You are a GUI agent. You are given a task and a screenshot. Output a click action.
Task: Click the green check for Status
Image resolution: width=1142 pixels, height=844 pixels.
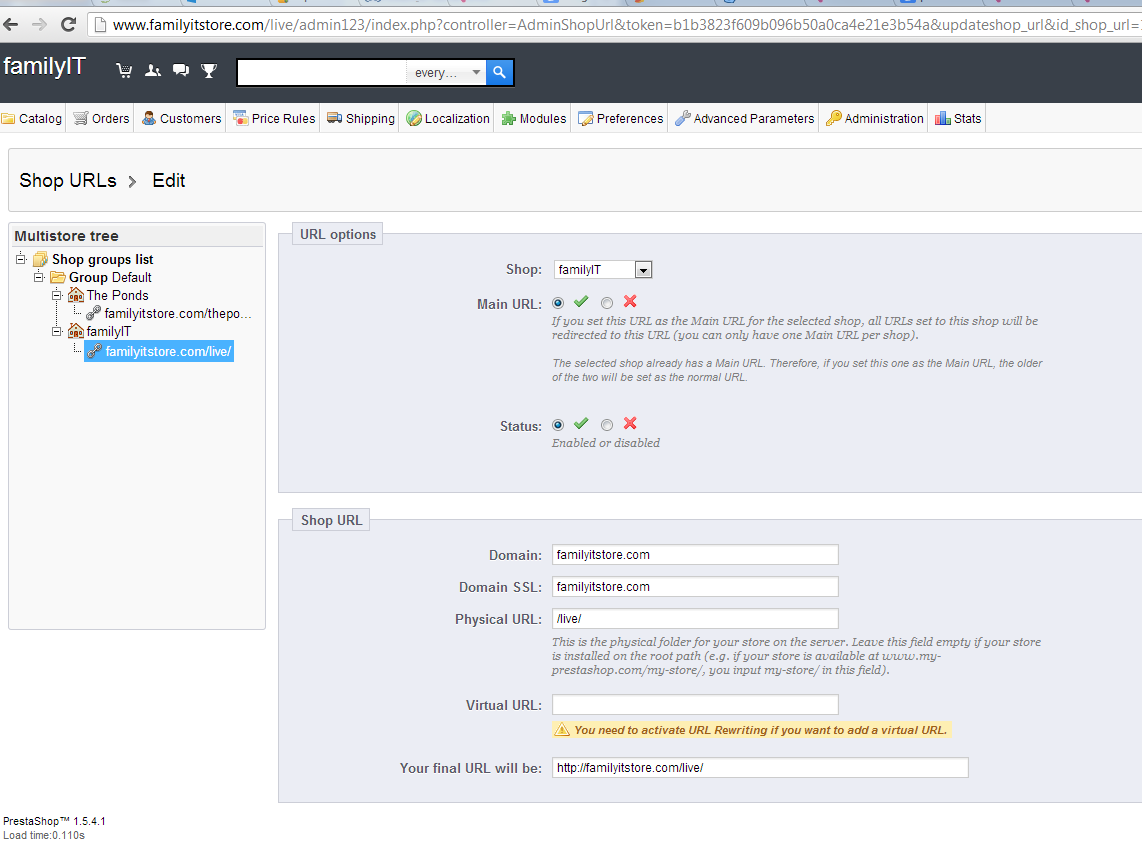point(581,424)
